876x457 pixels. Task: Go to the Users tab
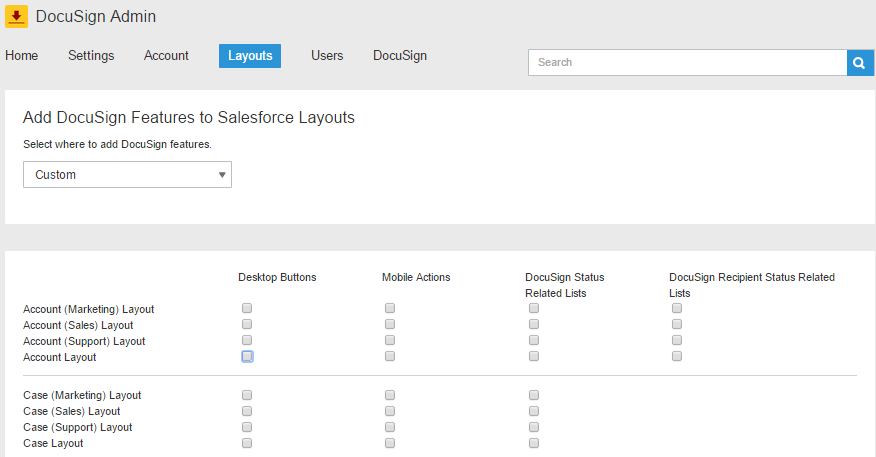coord(327,56)
